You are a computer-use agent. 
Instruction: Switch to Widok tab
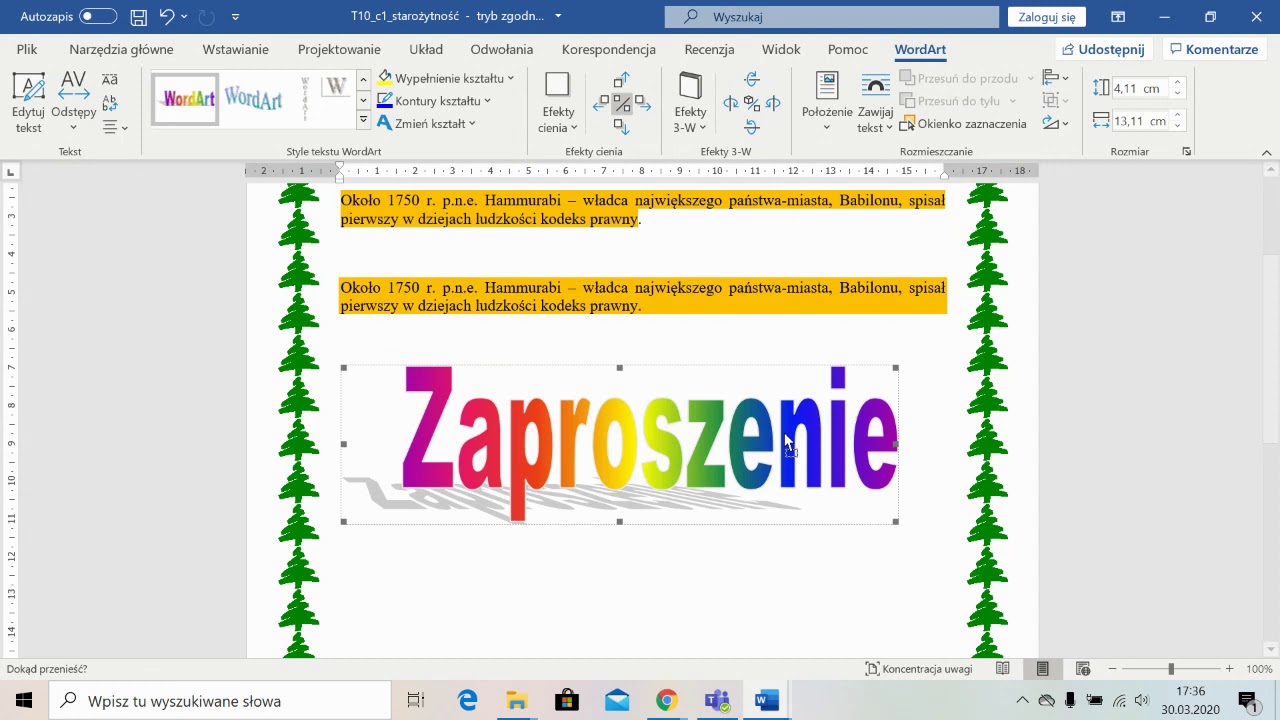781,49
